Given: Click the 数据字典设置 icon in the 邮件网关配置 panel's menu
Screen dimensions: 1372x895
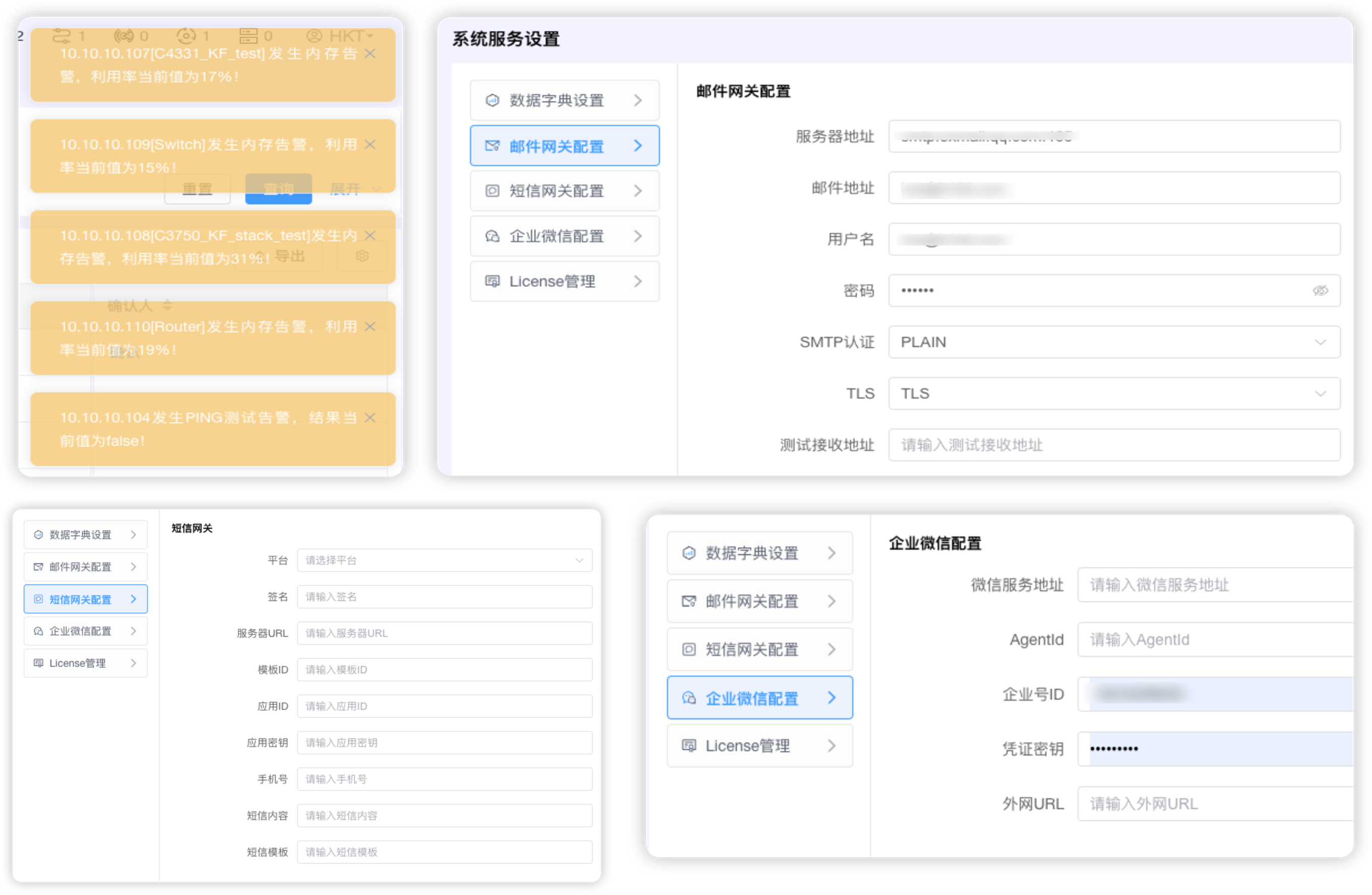Looking at the screenshot, I should click(x=492, y=100).
